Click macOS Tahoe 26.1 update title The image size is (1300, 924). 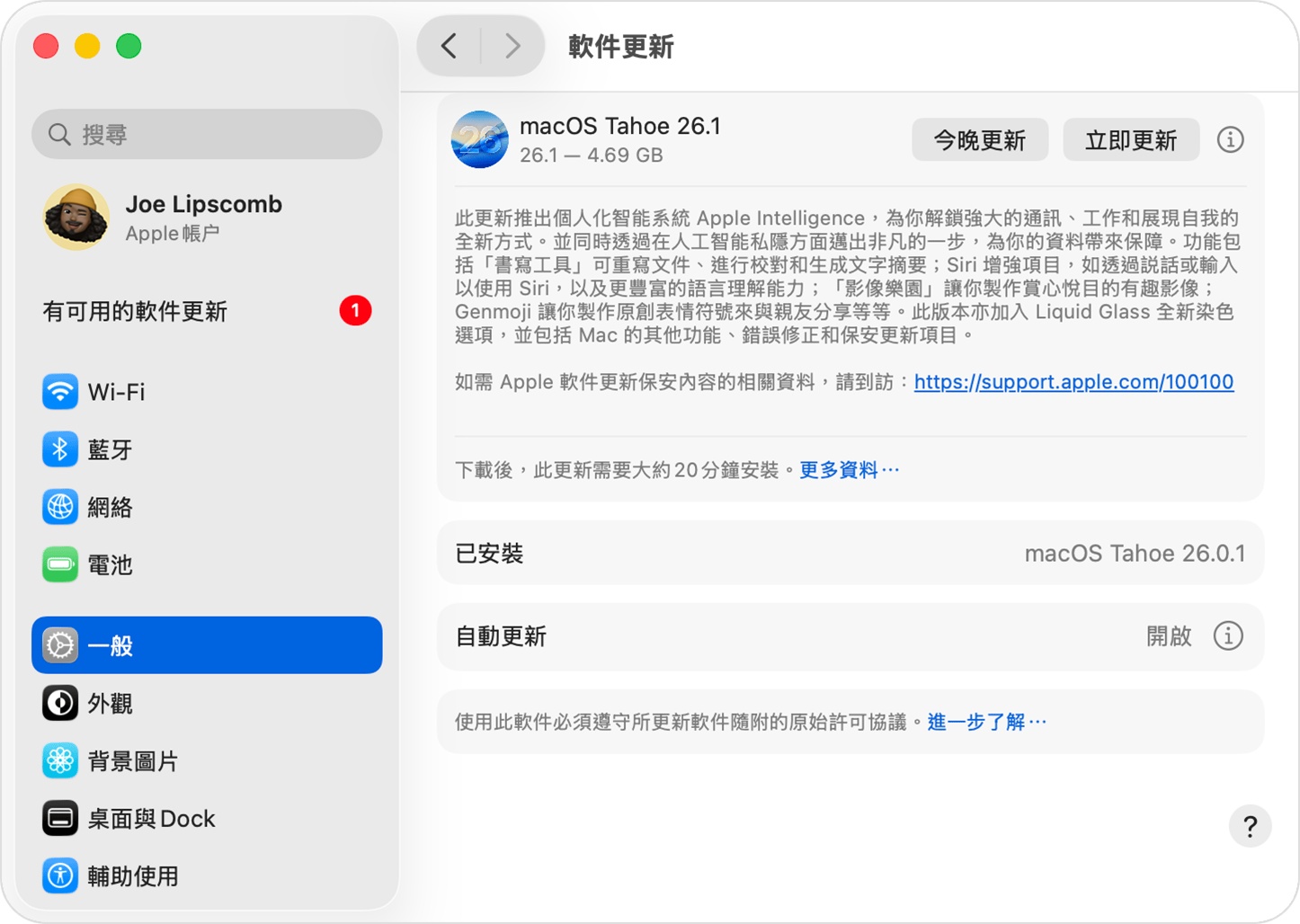coord(620,126)
